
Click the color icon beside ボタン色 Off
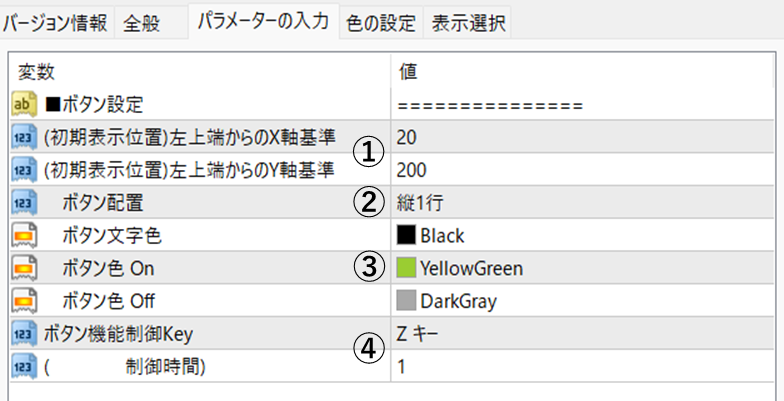24,301
